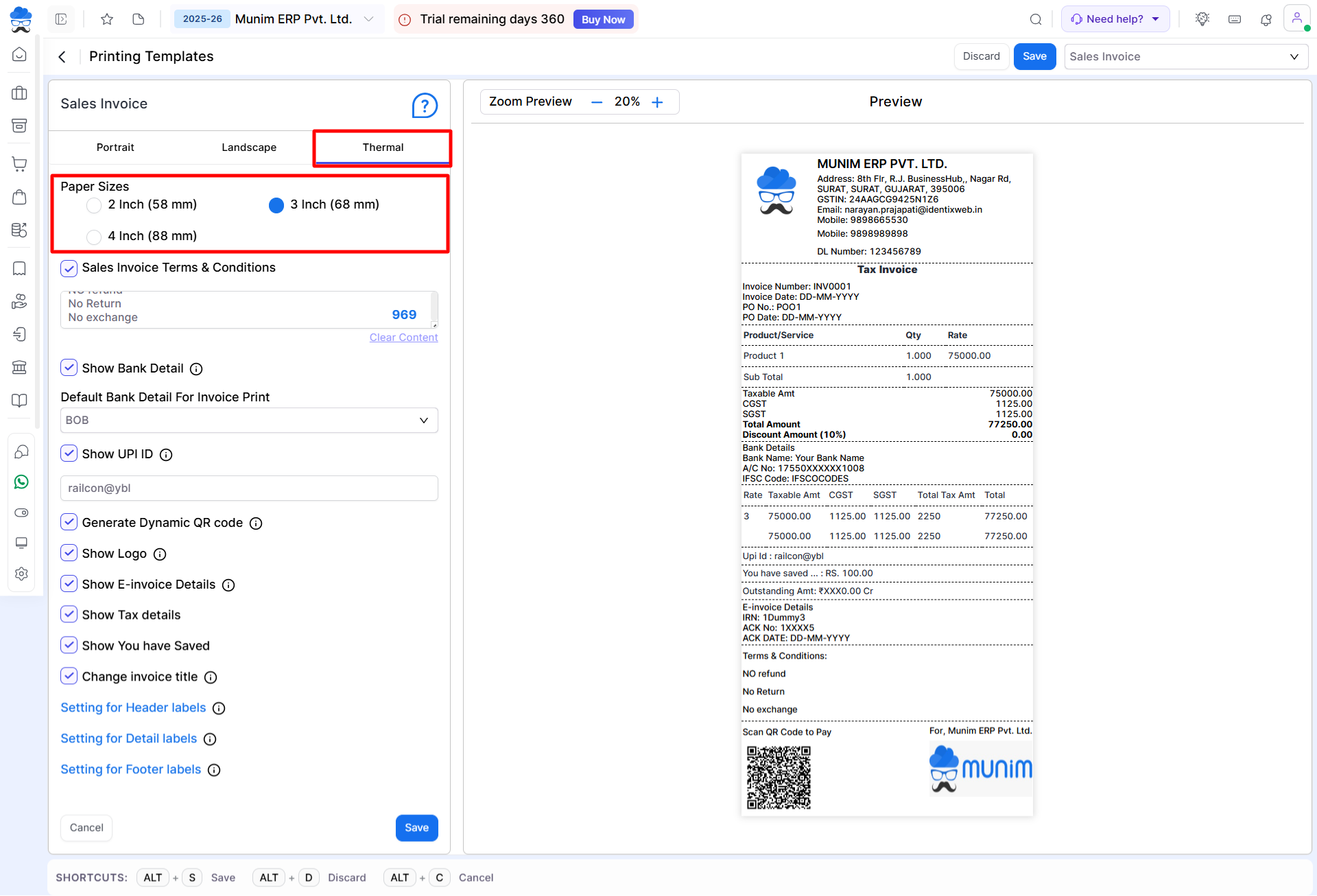
Task: Switch to the Portrait tab
Action: click(115, 148)
